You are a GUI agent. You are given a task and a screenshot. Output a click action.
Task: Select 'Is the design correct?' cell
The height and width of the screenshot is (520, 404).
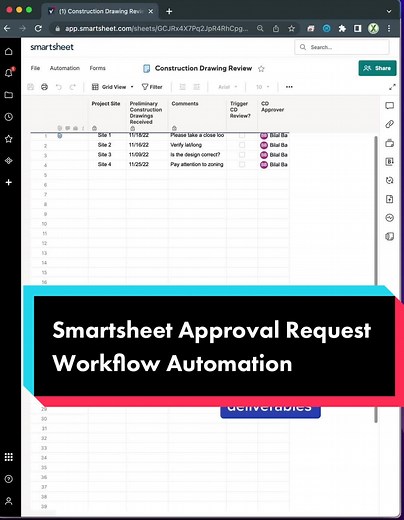coord(197,155)
